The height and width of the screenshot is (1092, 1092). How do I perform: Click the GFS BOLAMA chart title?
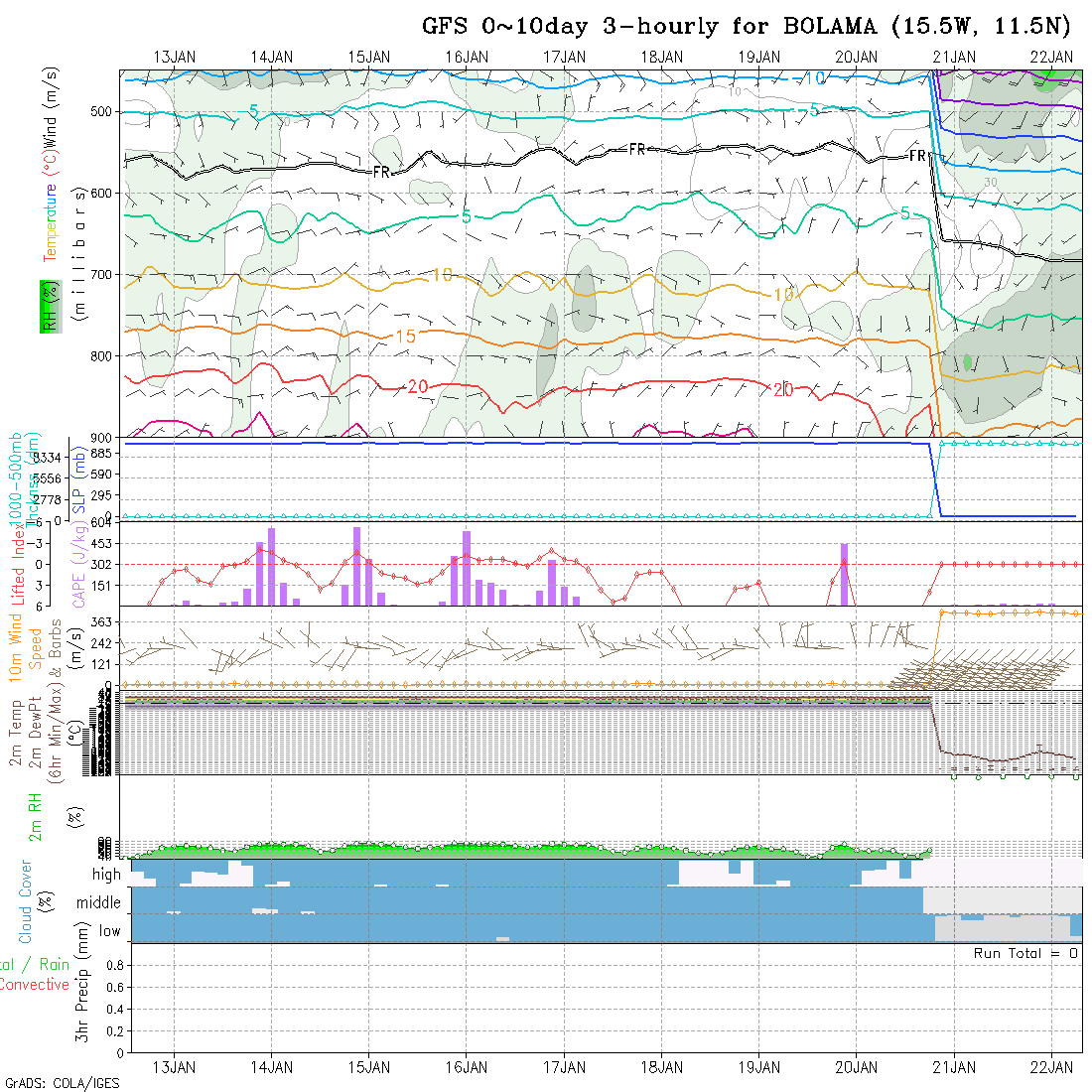(751, 27)
